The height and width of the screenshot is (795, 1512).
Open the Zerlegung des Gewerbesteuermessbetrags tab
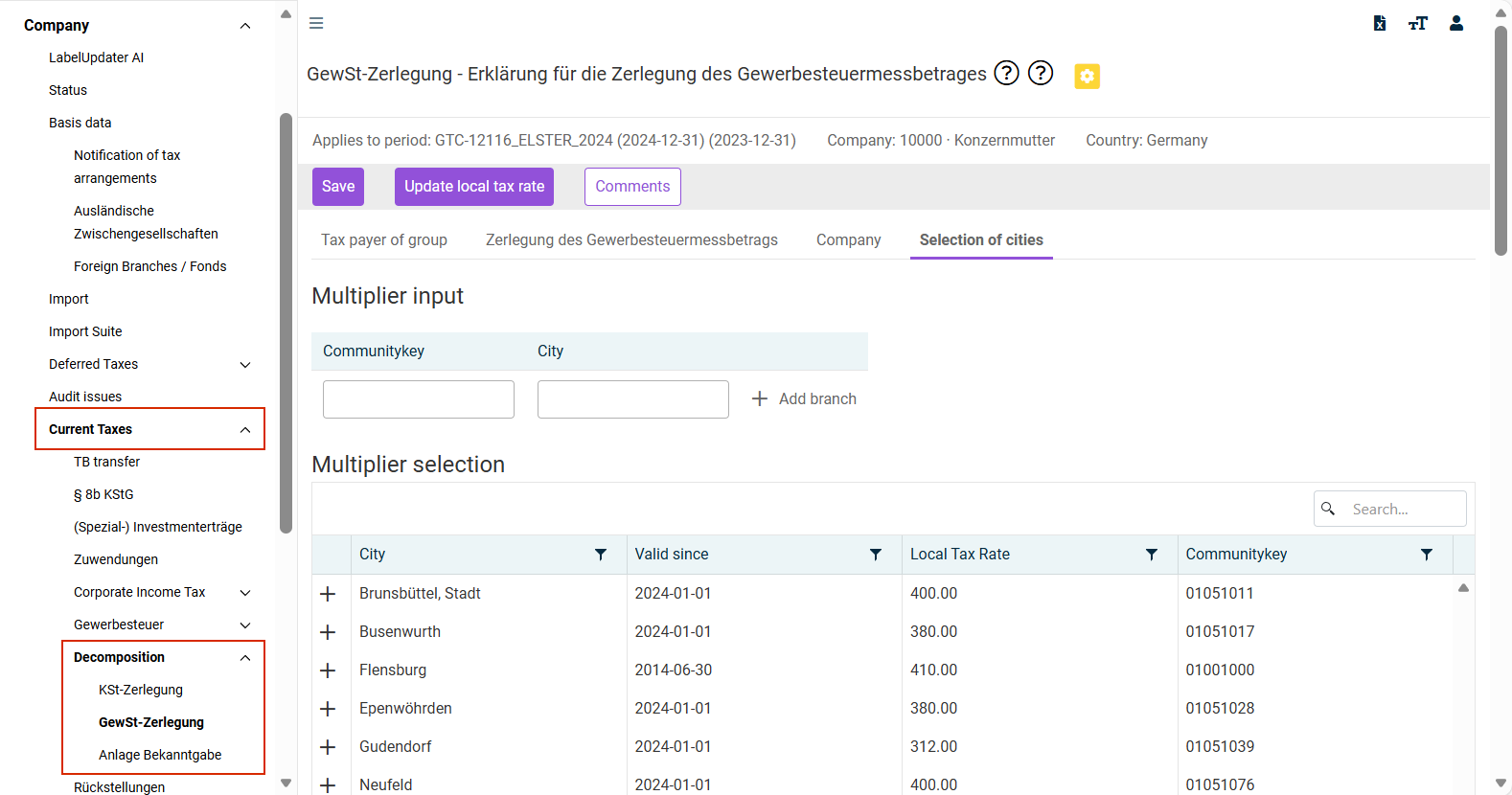(631, 239)
